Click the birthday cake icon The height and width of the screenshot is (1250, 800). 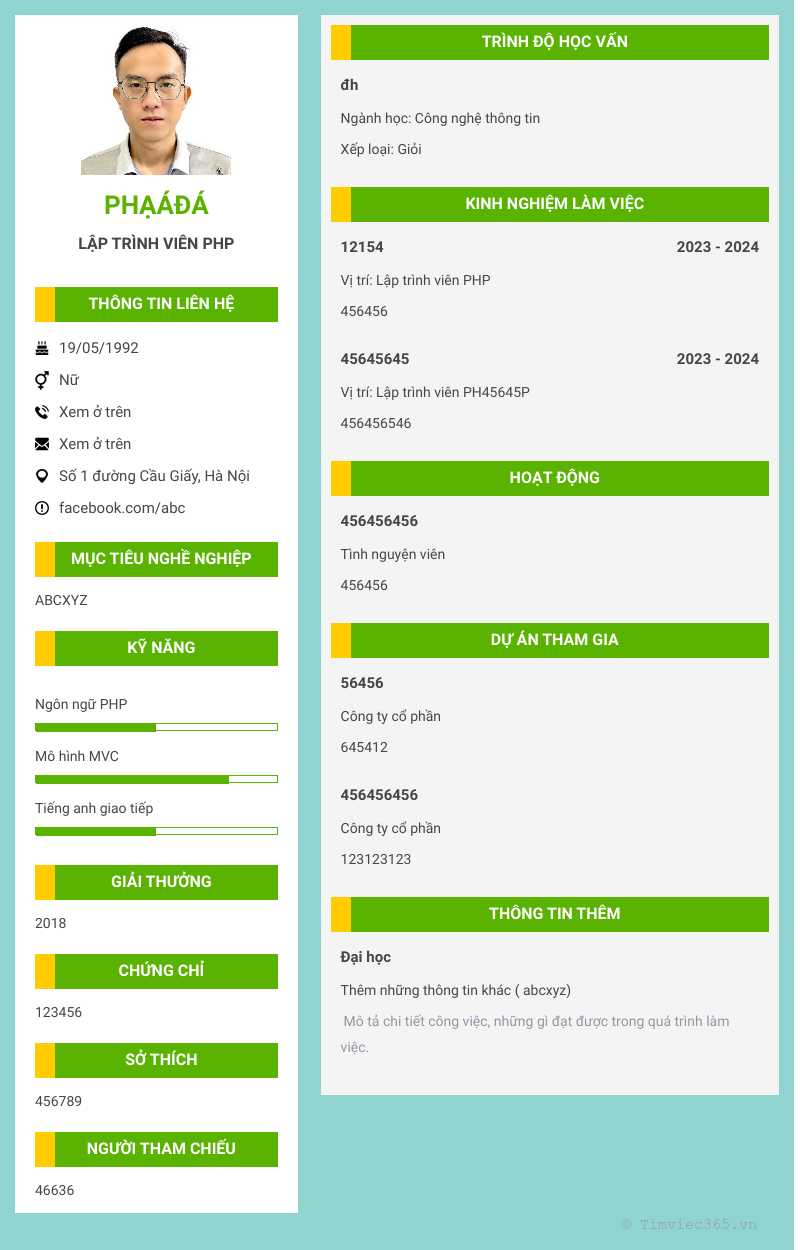tap(42, 348)
